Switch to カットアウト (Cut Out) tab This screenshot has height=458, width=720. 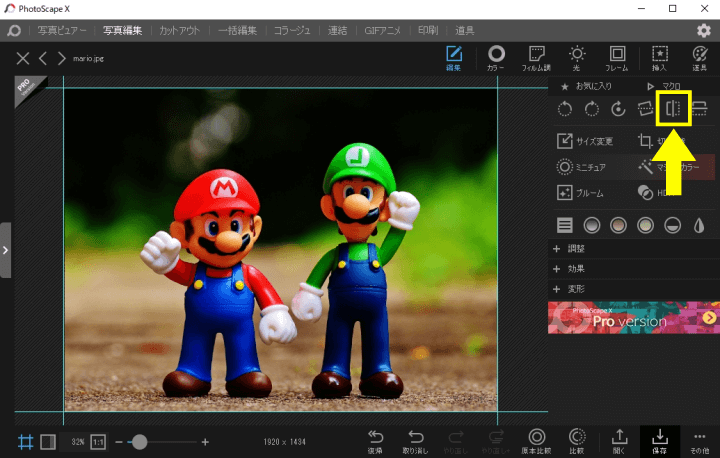pyautogui.click(x=180, y=31)
